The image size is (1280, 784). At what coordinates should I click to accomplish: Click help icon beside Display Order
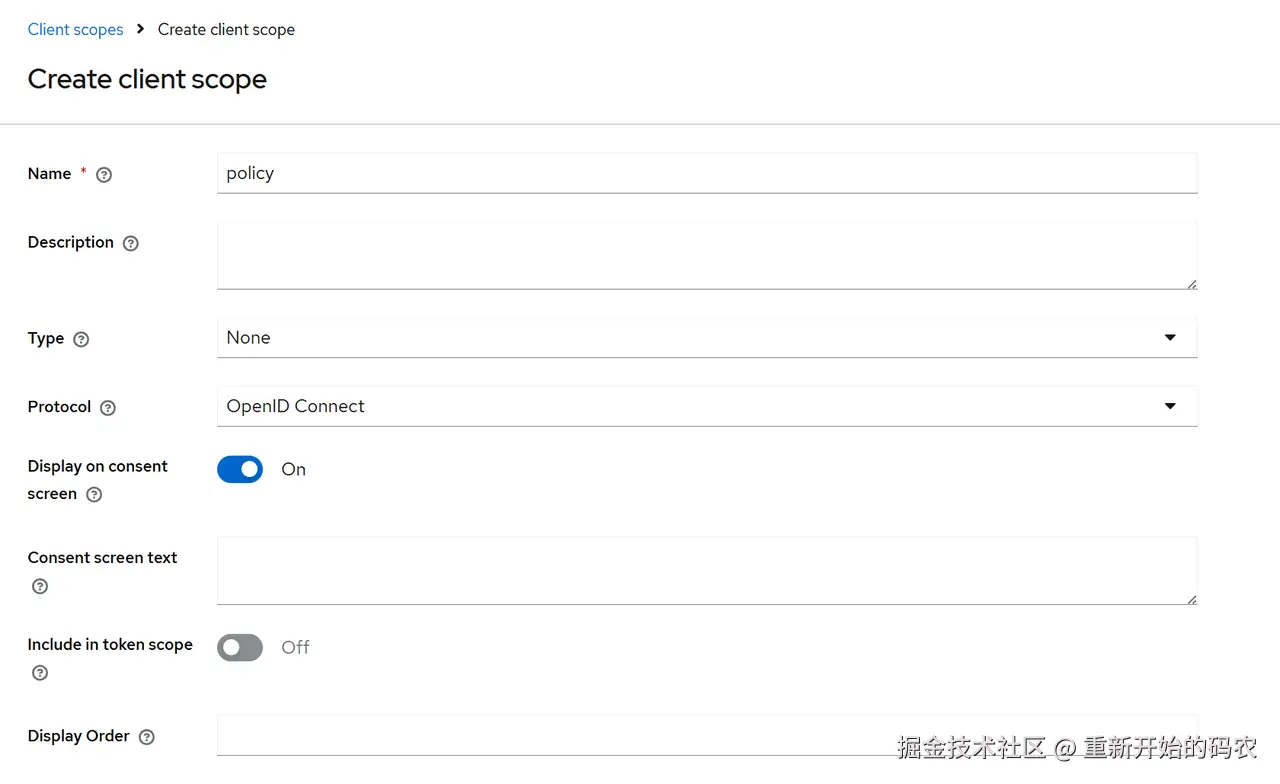147,737
